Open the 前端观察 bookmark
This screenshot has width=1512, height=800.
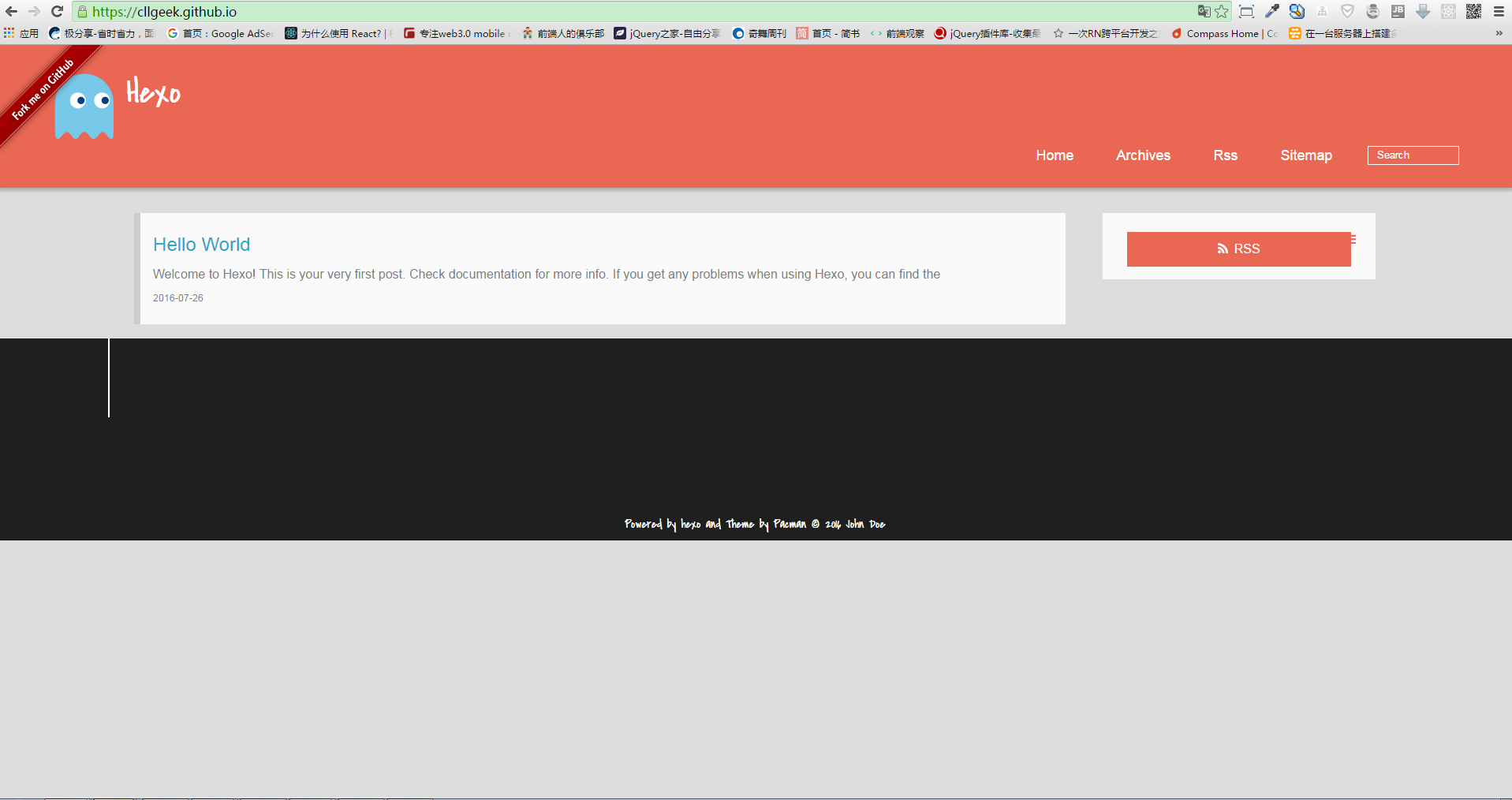click(x=897, y=33)
